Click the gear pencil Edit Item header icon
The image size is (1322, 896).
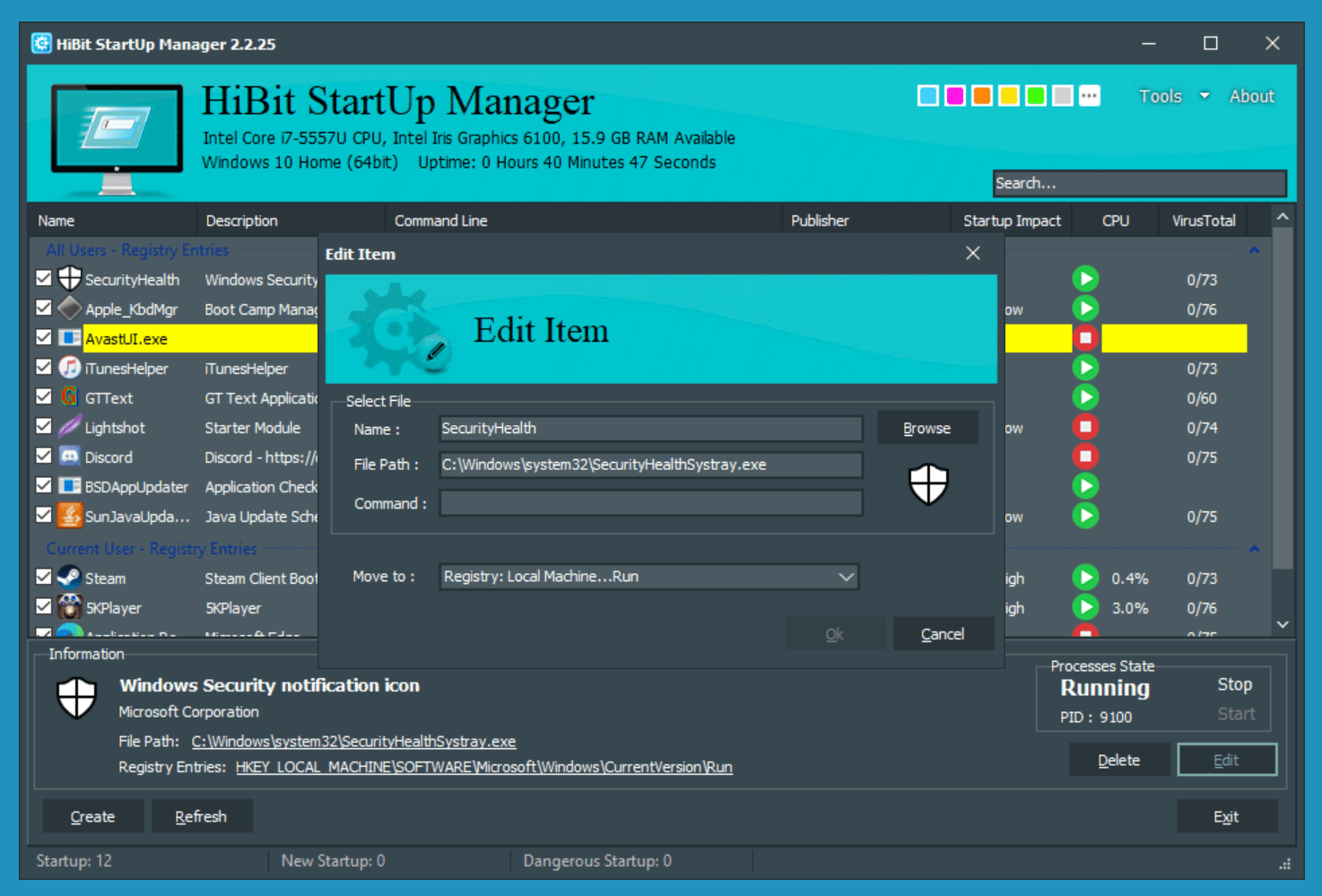click(x=398, y=329)
